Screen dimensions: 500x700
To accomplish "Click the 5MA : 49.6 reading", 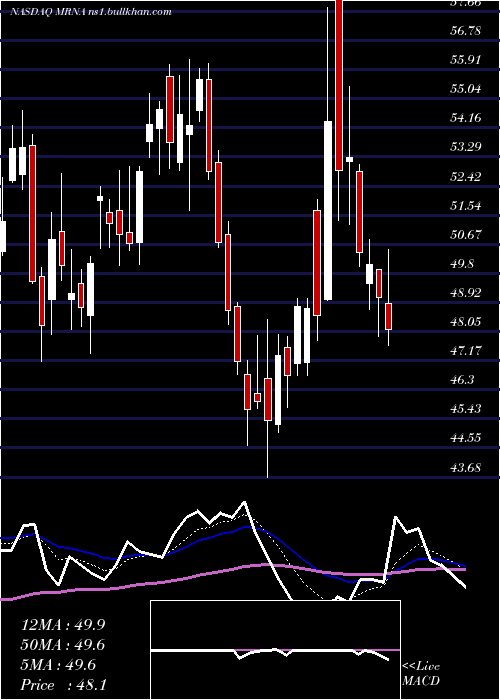I will tap(58, 665).
